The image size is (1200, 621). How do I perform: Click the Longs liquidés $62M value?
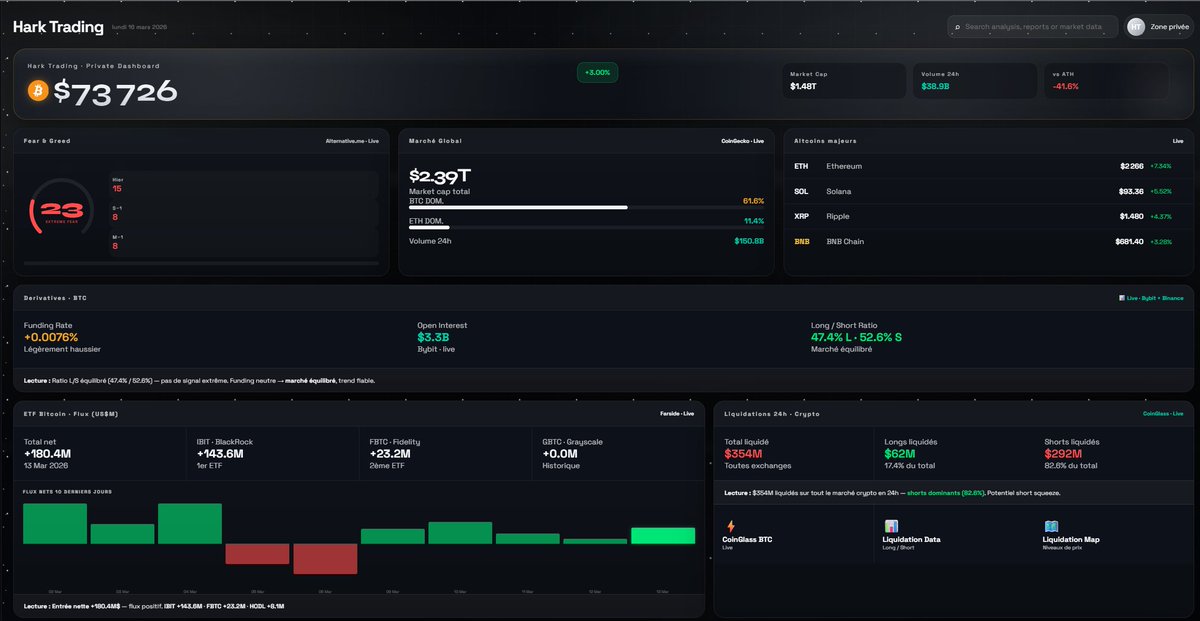[900, 454]
